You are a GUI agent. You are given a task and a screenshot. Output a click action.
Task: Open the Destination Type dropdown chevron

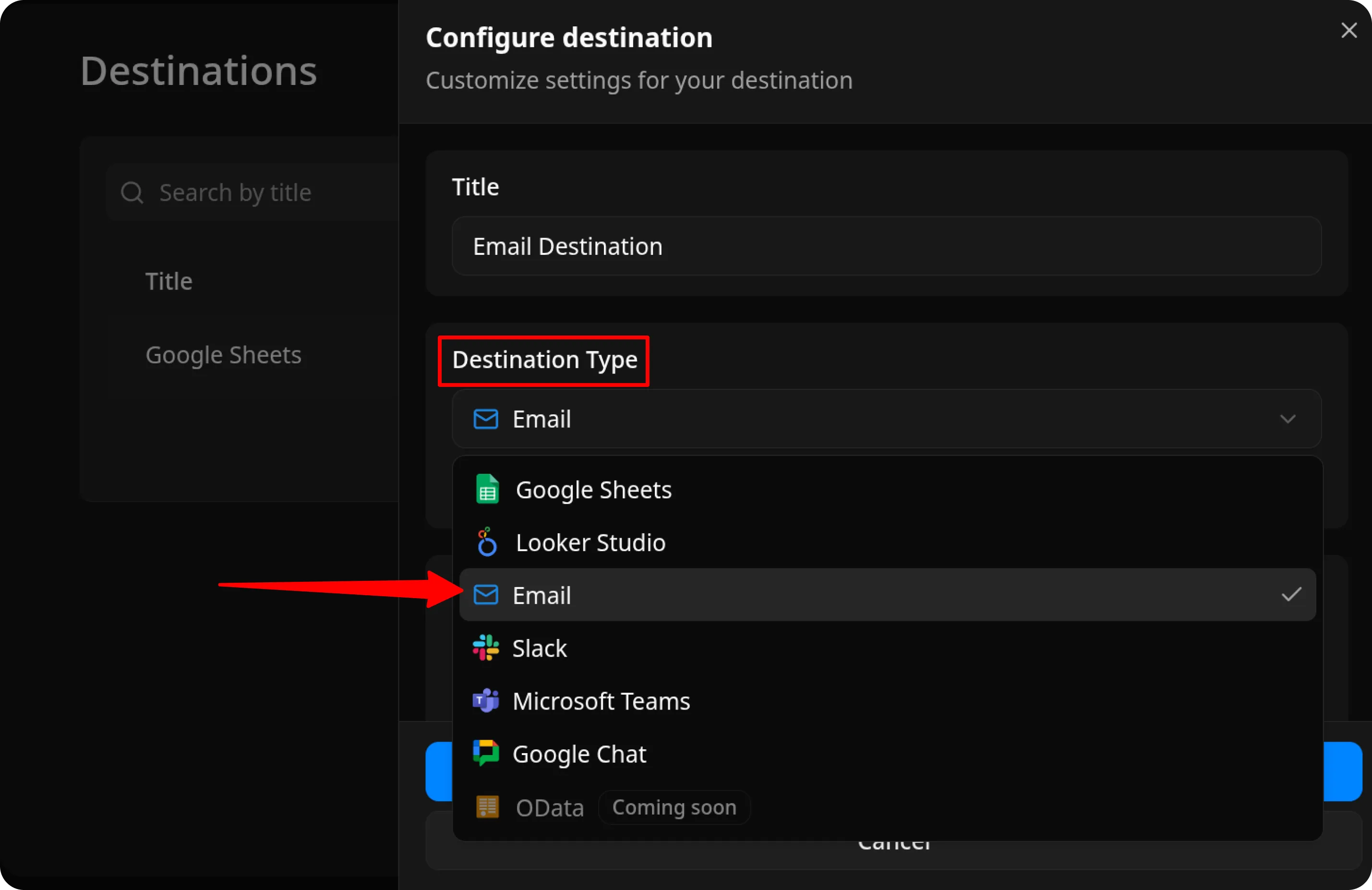1289,419
